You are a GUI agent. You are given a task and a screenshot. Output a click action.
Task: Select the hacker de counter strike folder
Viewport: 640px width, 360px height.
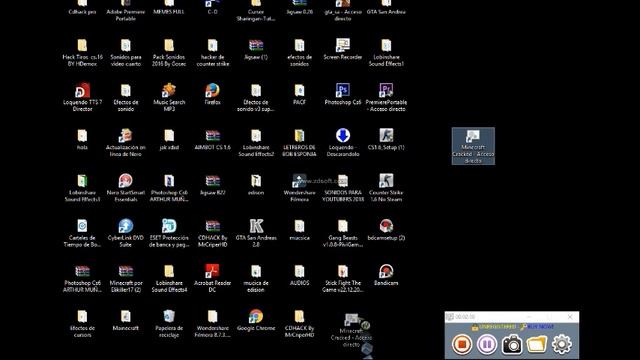[213, 53]
